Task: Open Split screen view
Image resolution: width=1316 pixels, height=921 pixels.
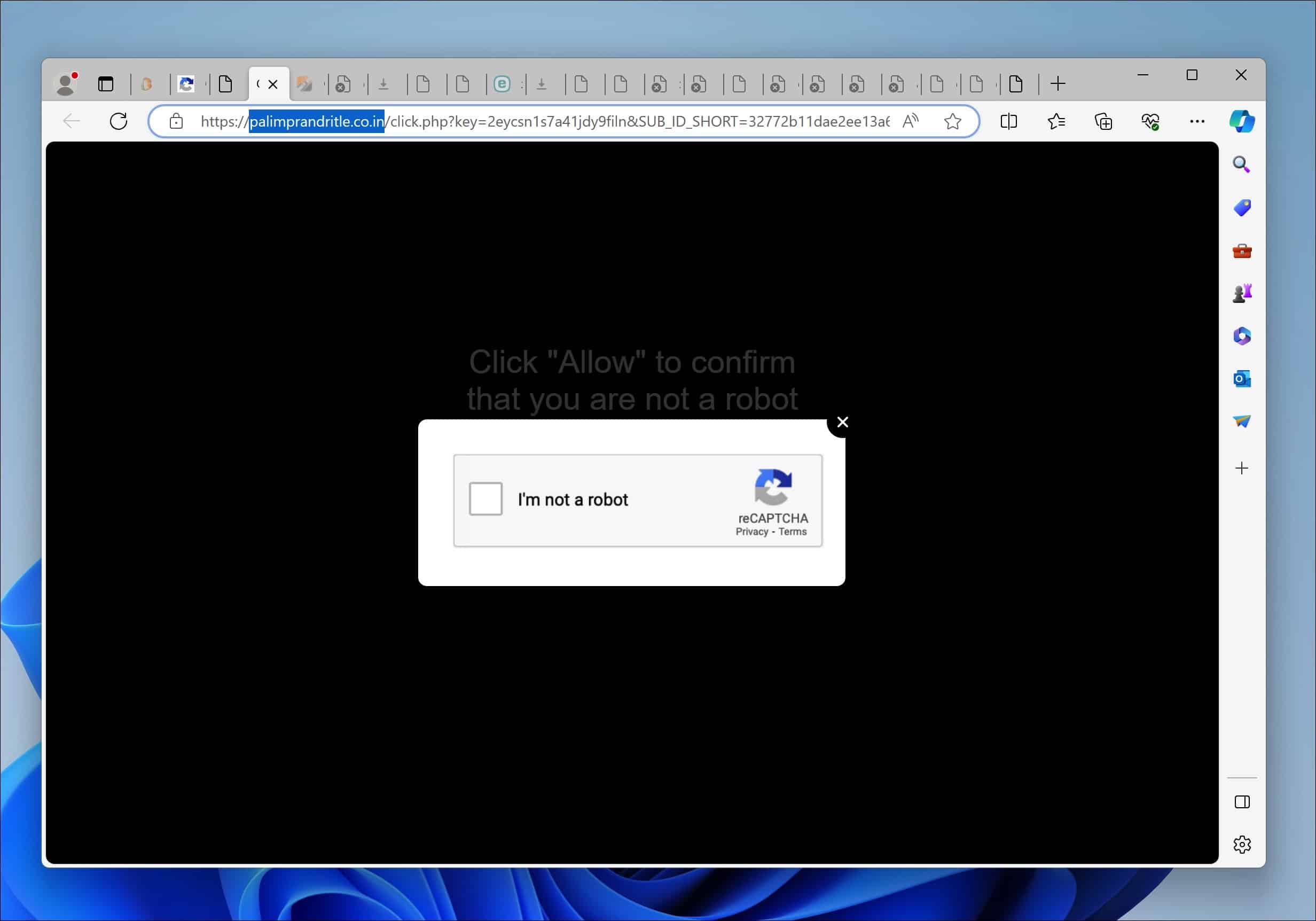Action: (x=1009, y=122)
